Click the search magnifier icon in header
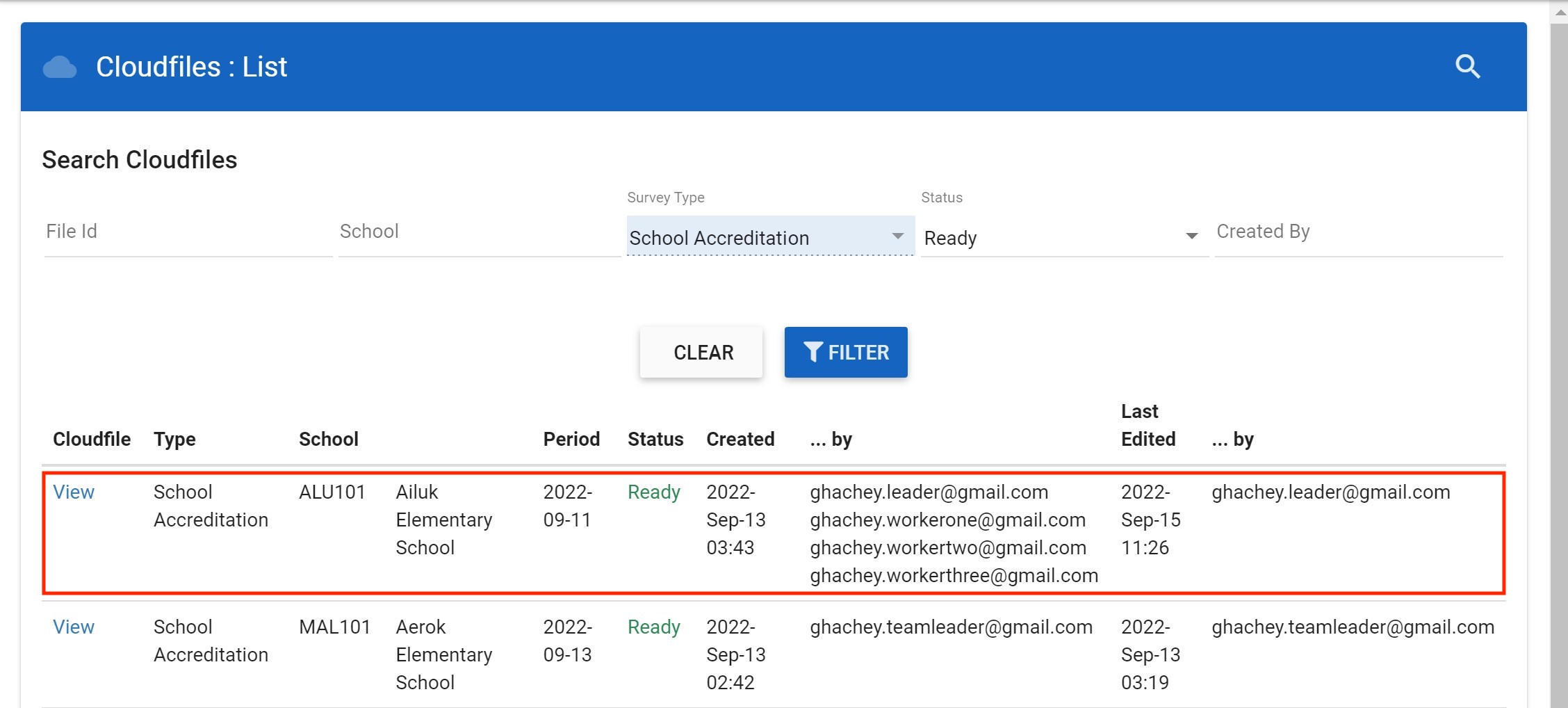 (1467, 67)
